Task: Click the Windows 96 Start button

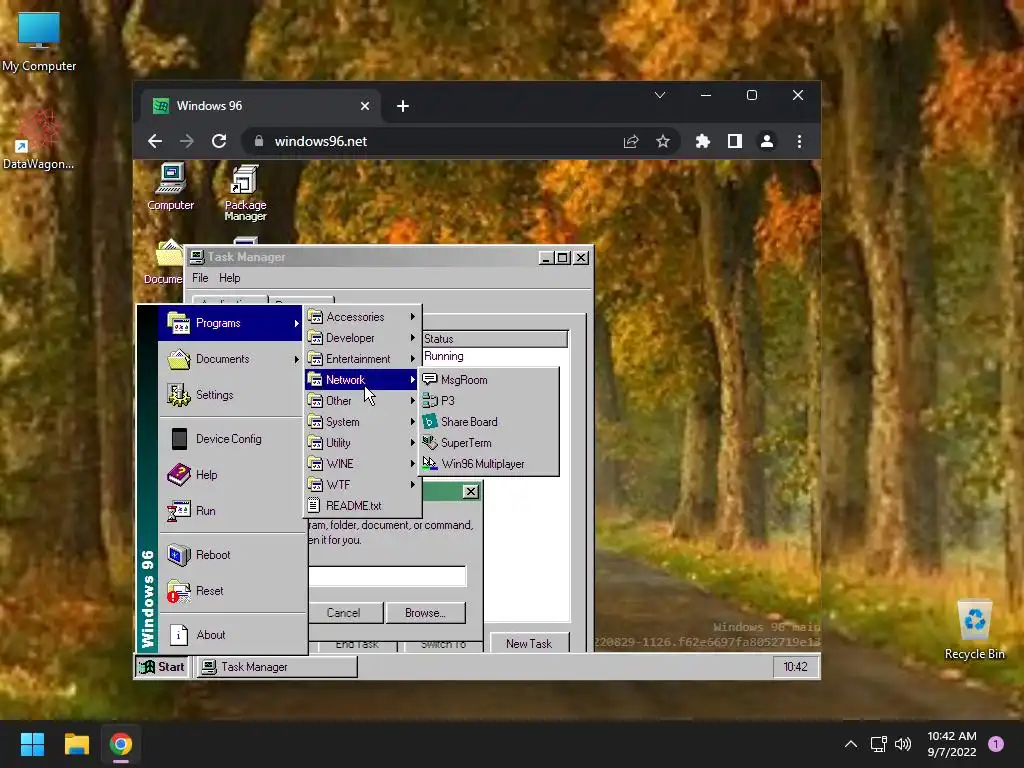Action: click(x=162, y=667)
